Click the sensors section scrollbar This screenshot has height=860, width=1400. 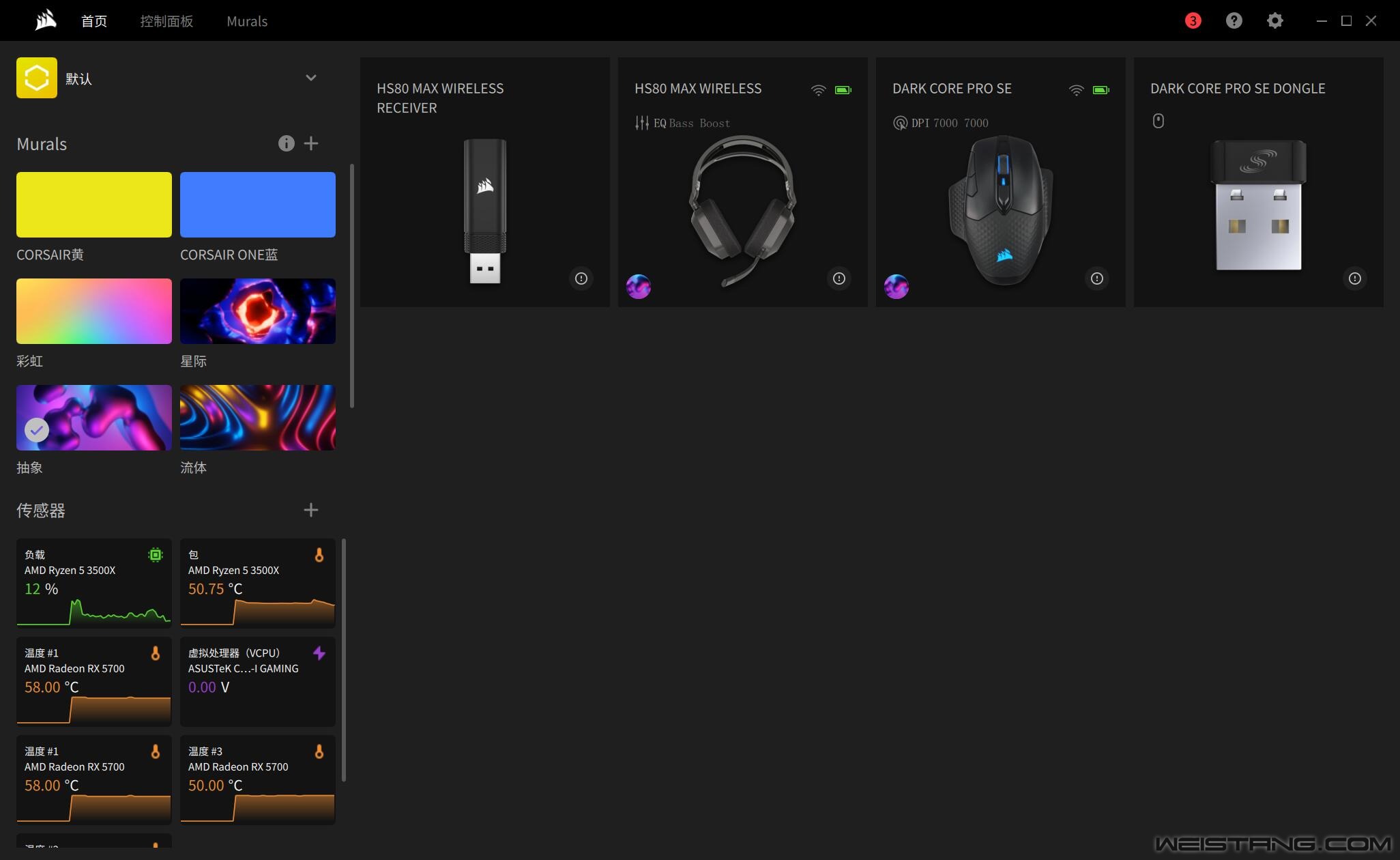click(344, 660)
